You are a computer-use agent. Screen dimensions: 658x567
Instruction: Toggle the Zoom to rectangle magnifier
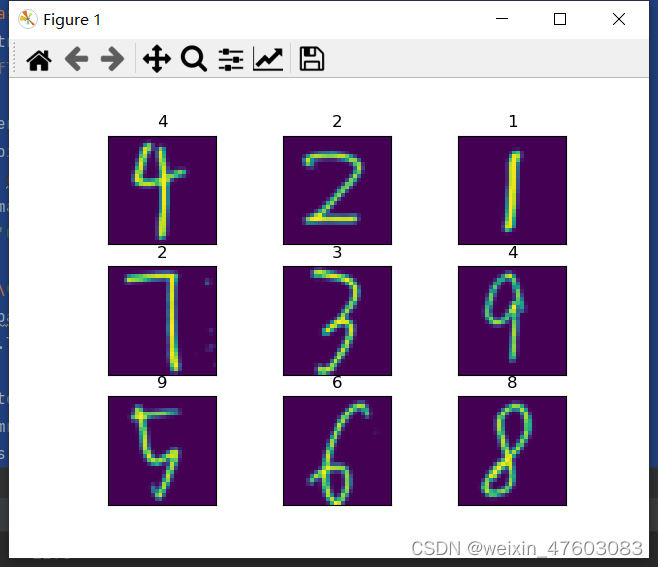(194, 59)
